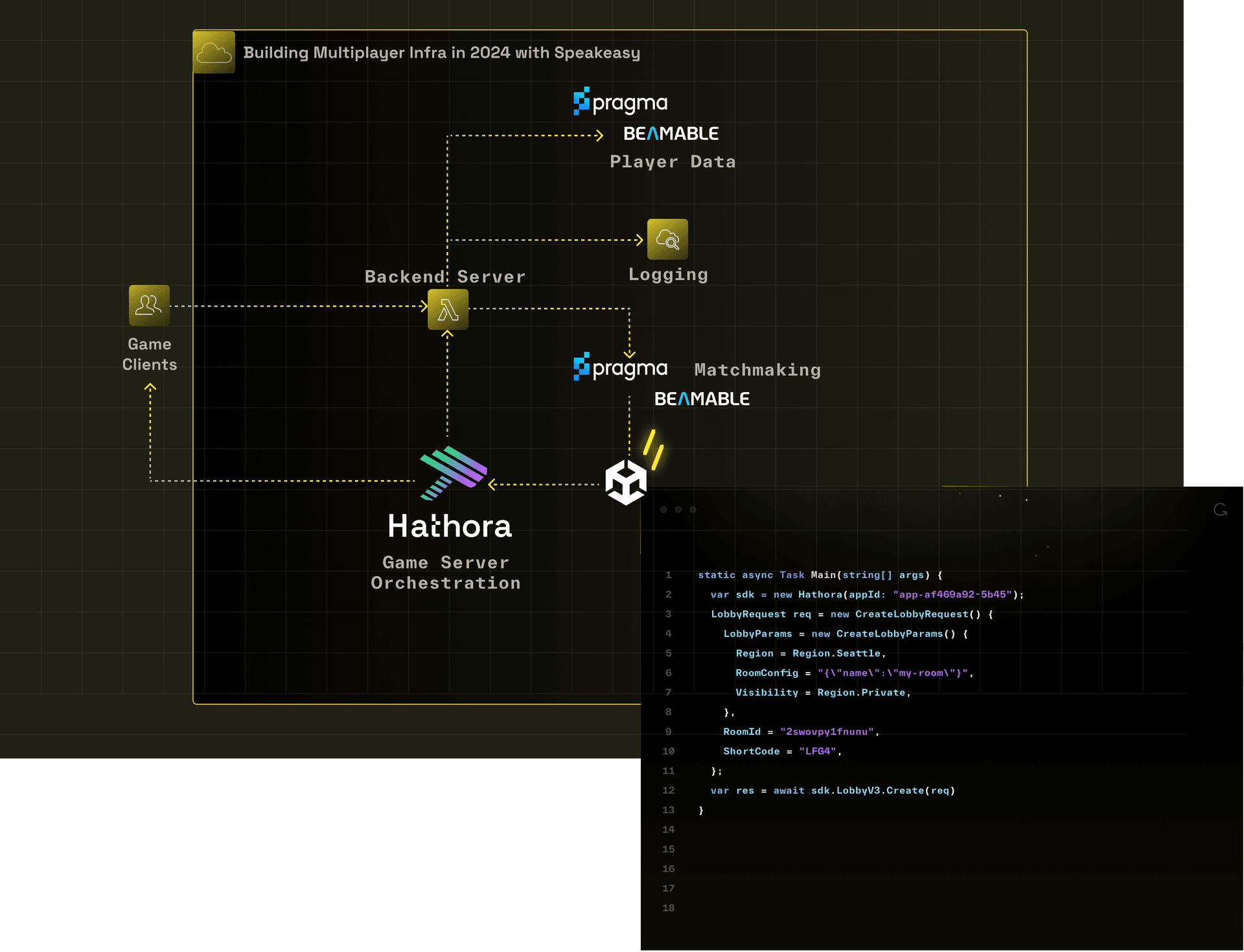Open the Logging cloud-search icon
The image size is (1244, 952).
point(667,240)
